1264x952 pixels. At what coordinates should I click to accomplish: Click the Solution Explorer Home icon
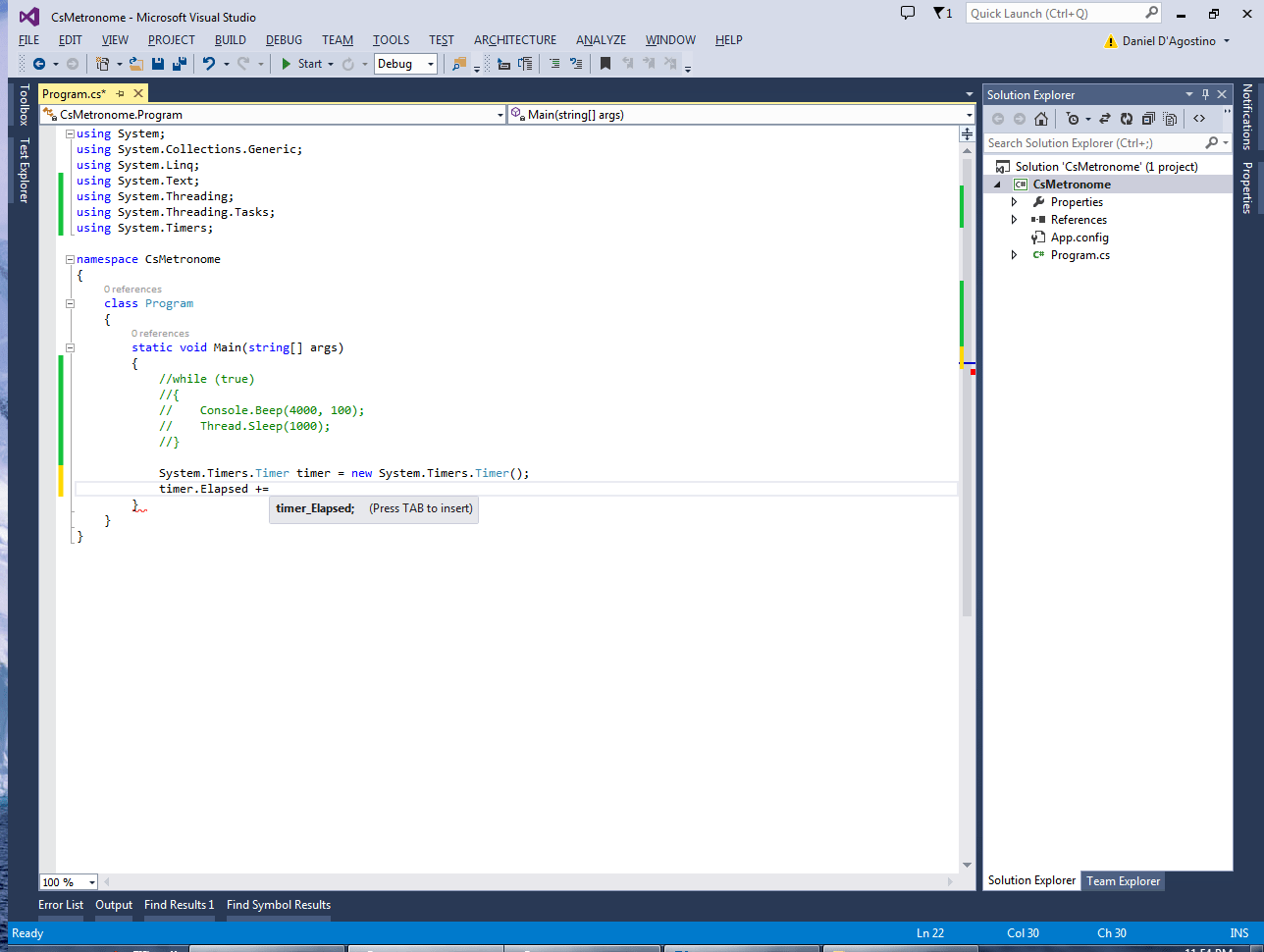[1041, 119]
